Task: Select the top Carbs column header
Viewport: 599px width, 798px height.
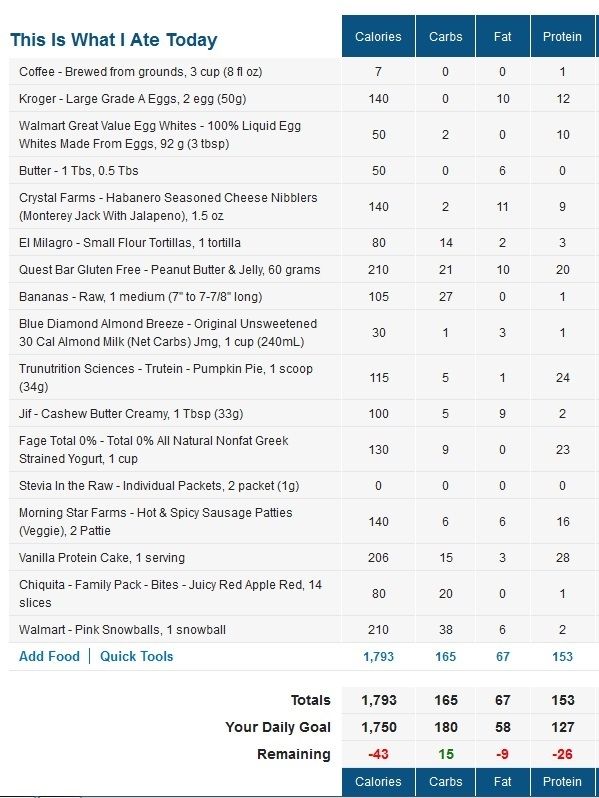Action: (x=445, y=36)
